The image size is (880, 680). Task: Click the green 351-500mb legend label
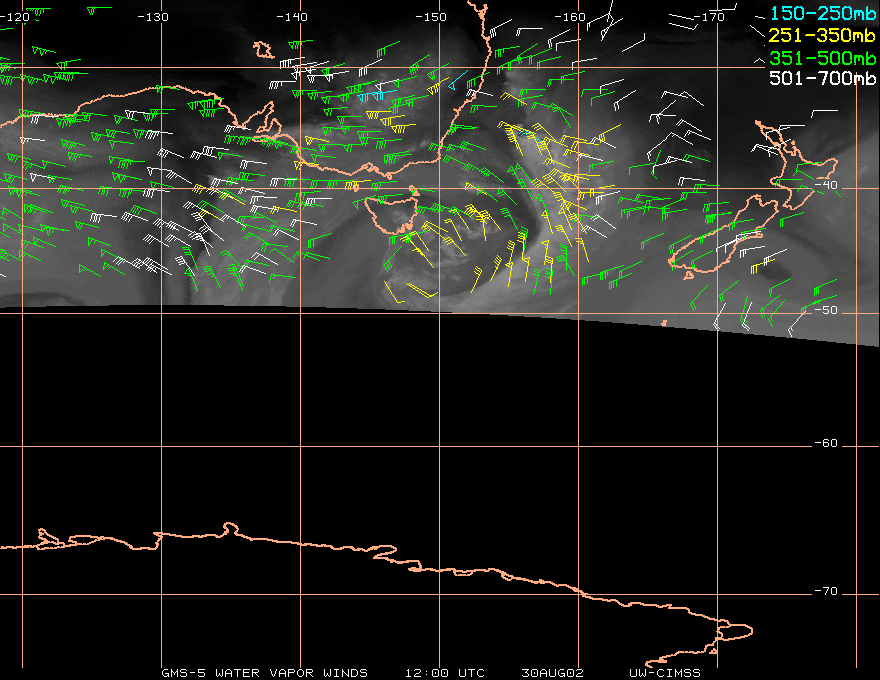823,58
